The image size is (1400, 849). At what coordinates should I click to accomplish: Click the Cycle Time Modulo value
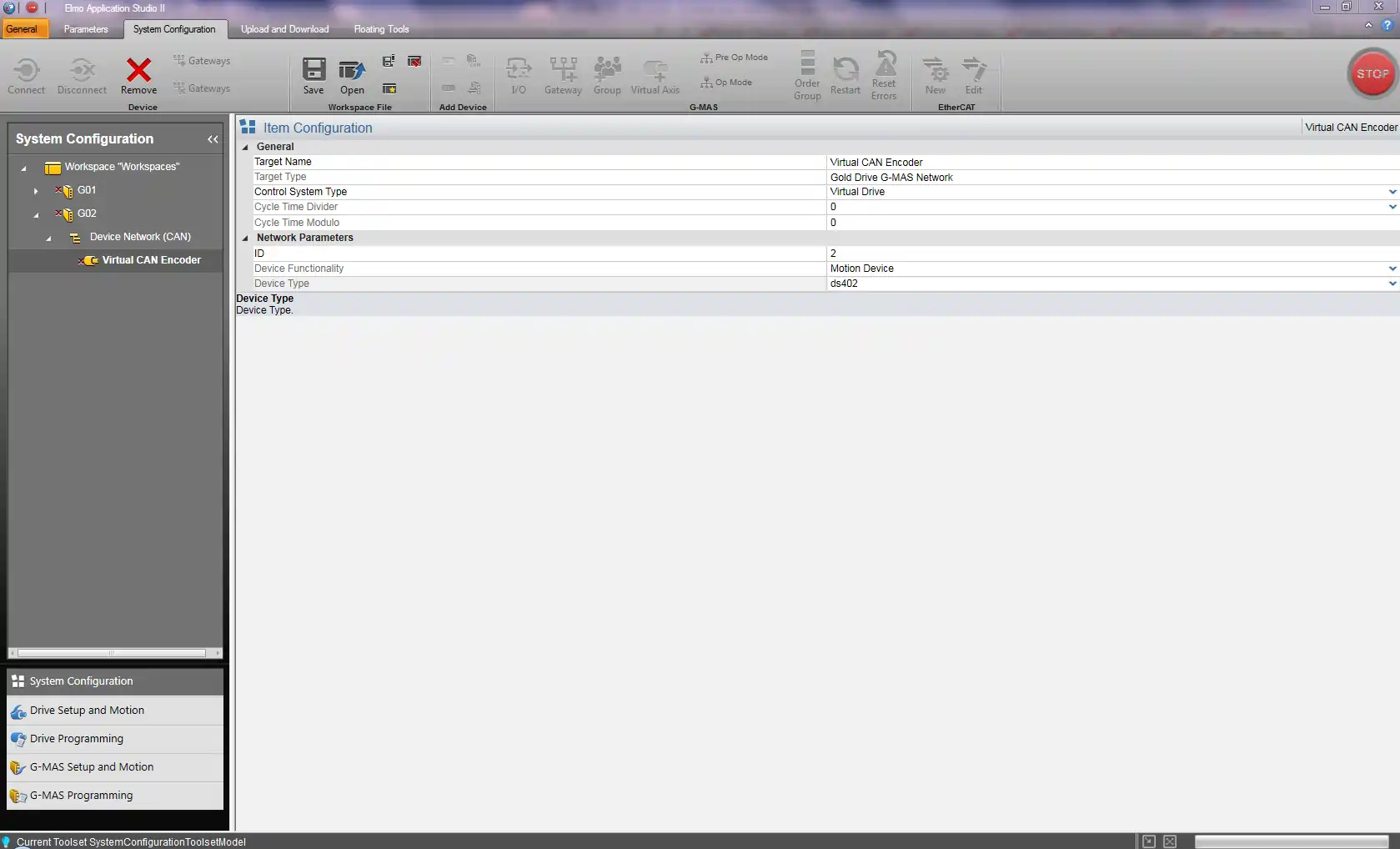coord(1112,223)
